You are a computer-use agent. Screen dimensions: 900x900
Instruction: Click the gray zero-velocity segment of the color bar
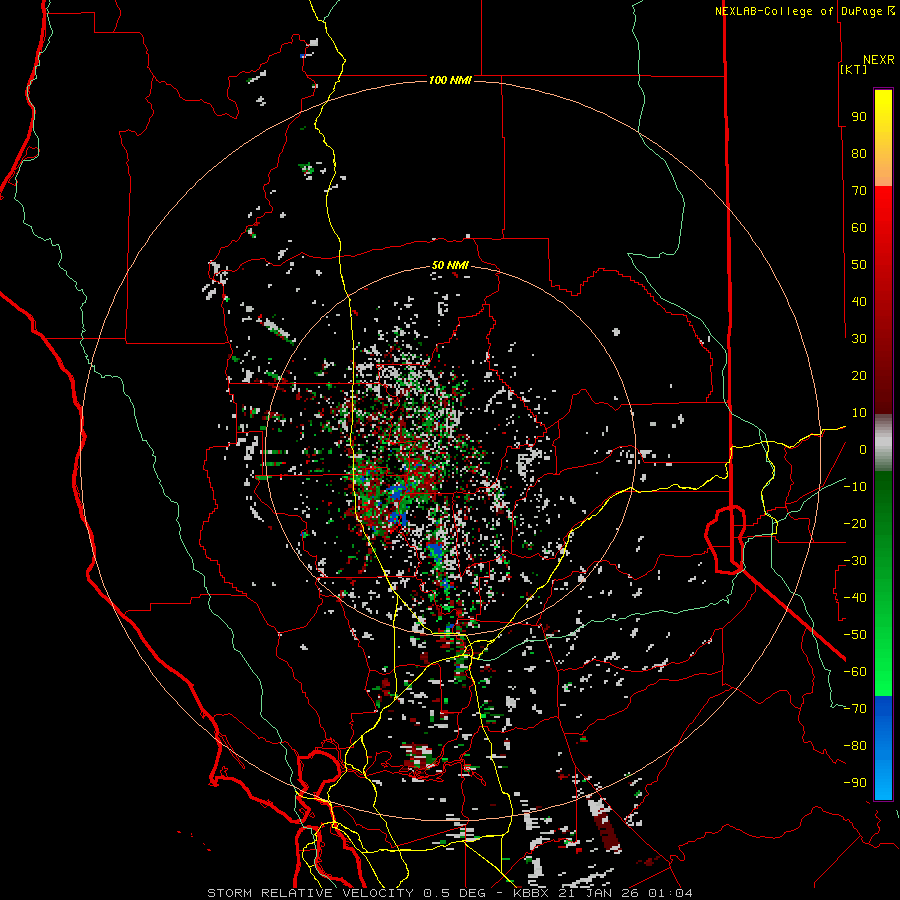pos(883,443)
